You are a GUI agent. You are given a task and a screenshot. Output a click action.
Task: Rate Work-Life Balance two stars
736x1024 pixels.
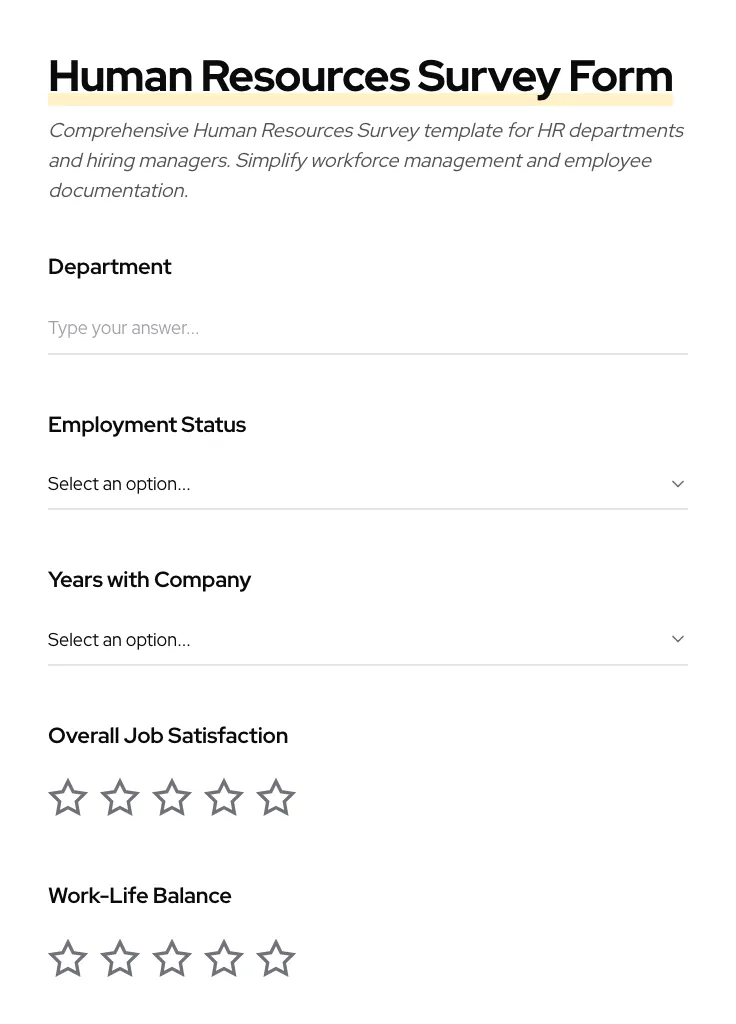(120, 958)
